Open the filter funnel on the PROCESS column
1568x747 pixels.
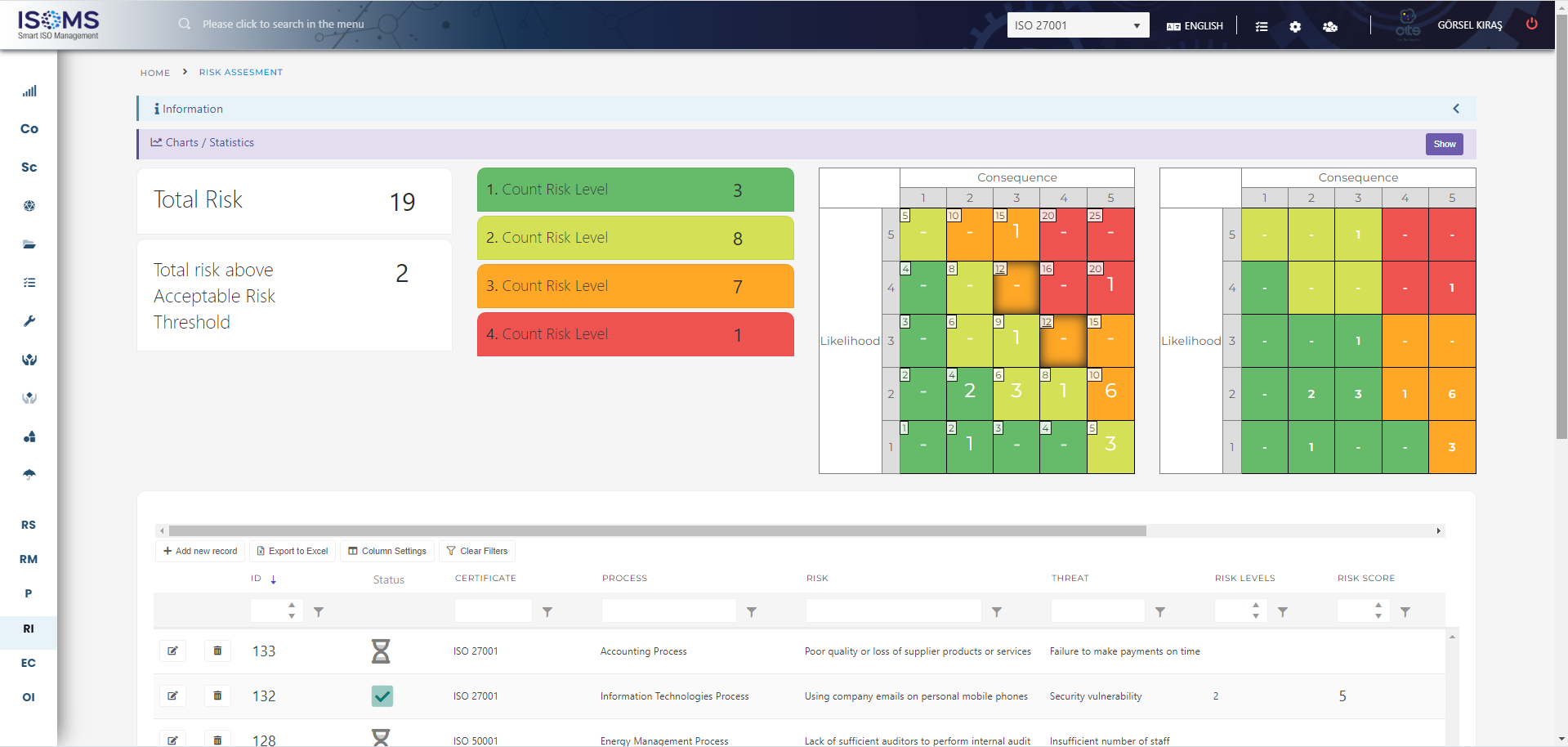[751, 611]
